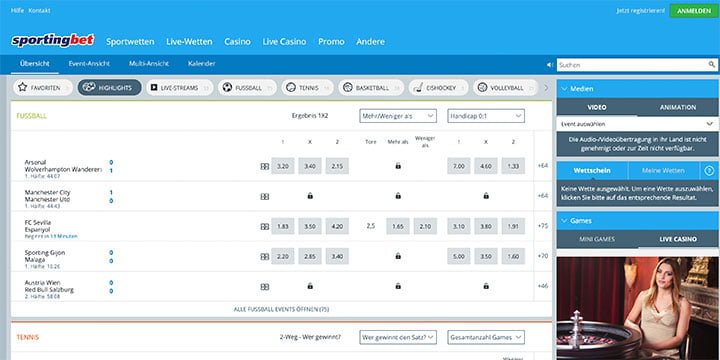720x360 pixels.
Task: Show the Meine Wetten tab
Action: click(x=663, y=171)
